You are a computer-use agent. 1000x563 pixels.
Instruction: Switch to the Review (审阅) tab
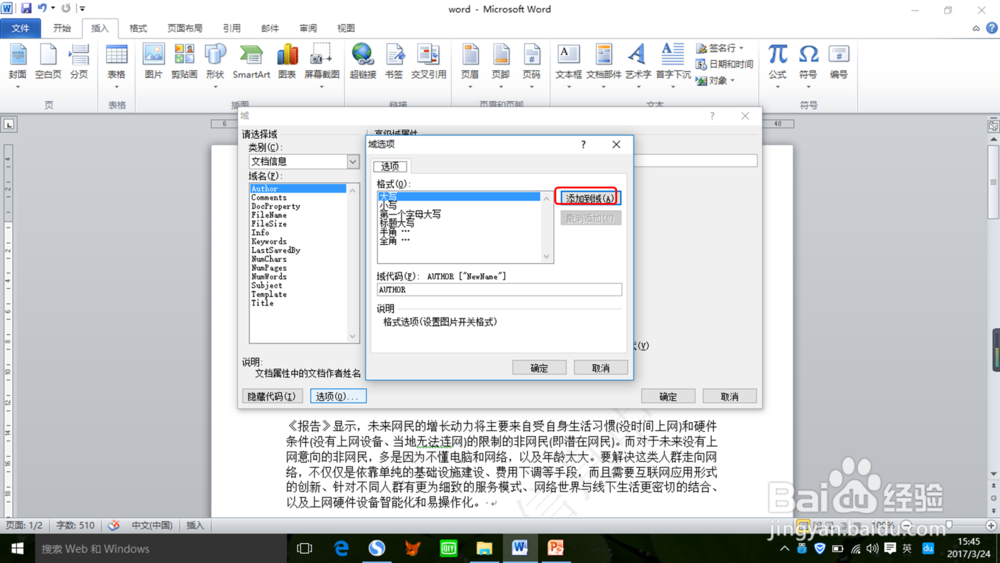[308, 28]
